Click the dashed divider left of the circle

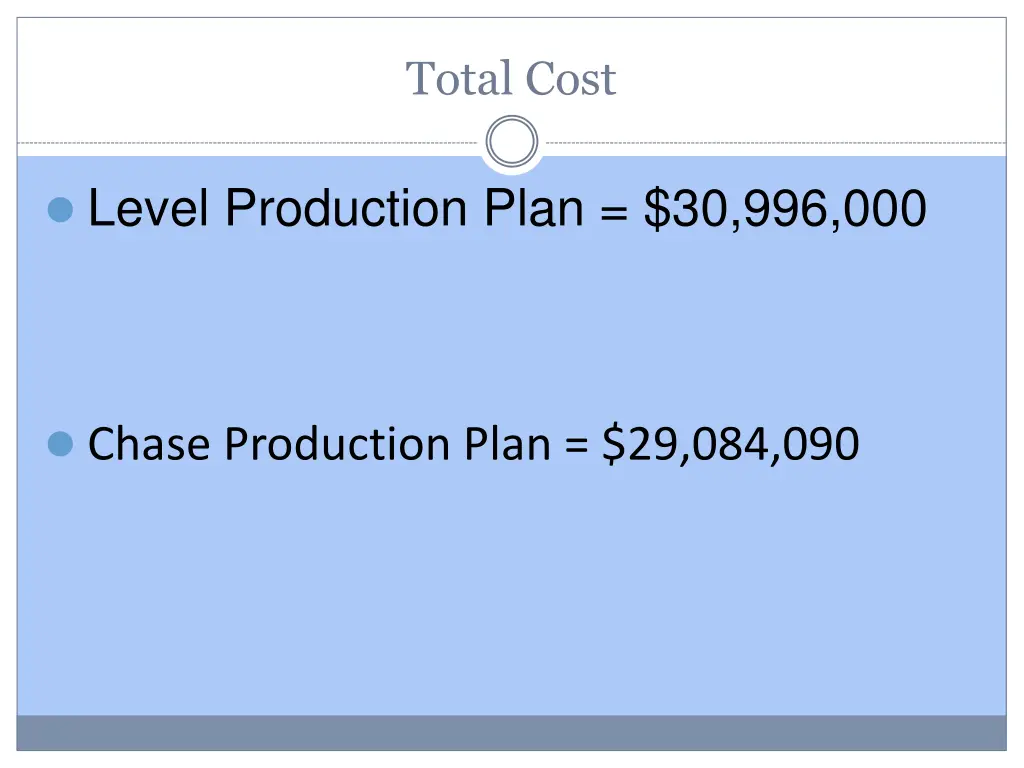[250, 143]
